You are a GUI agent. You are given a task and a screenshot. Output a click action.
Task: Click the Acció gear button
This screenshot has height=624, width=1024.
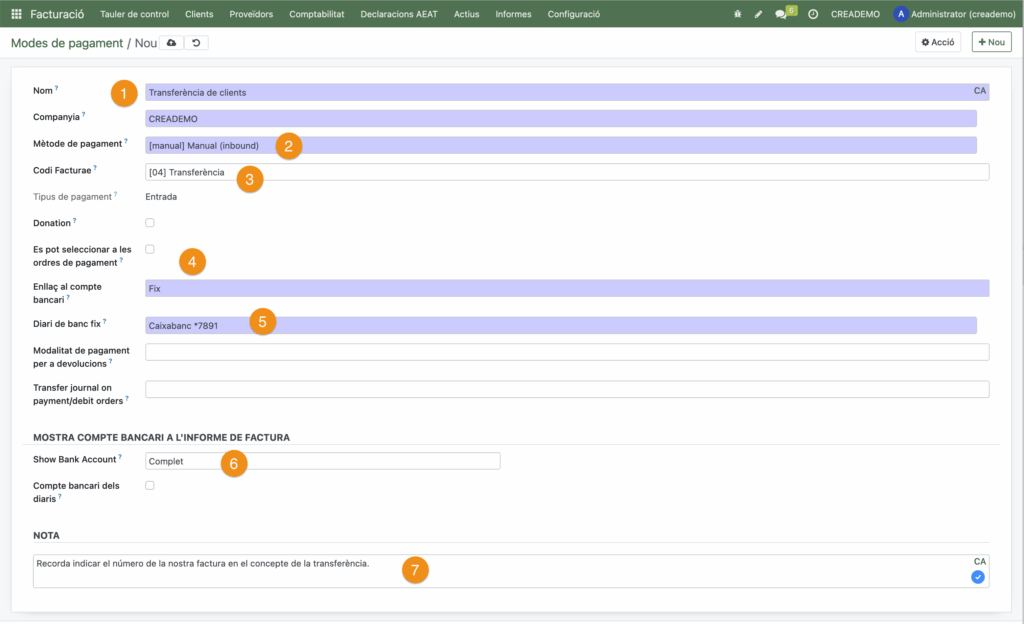pyautogui.click(x=938, y=42)
